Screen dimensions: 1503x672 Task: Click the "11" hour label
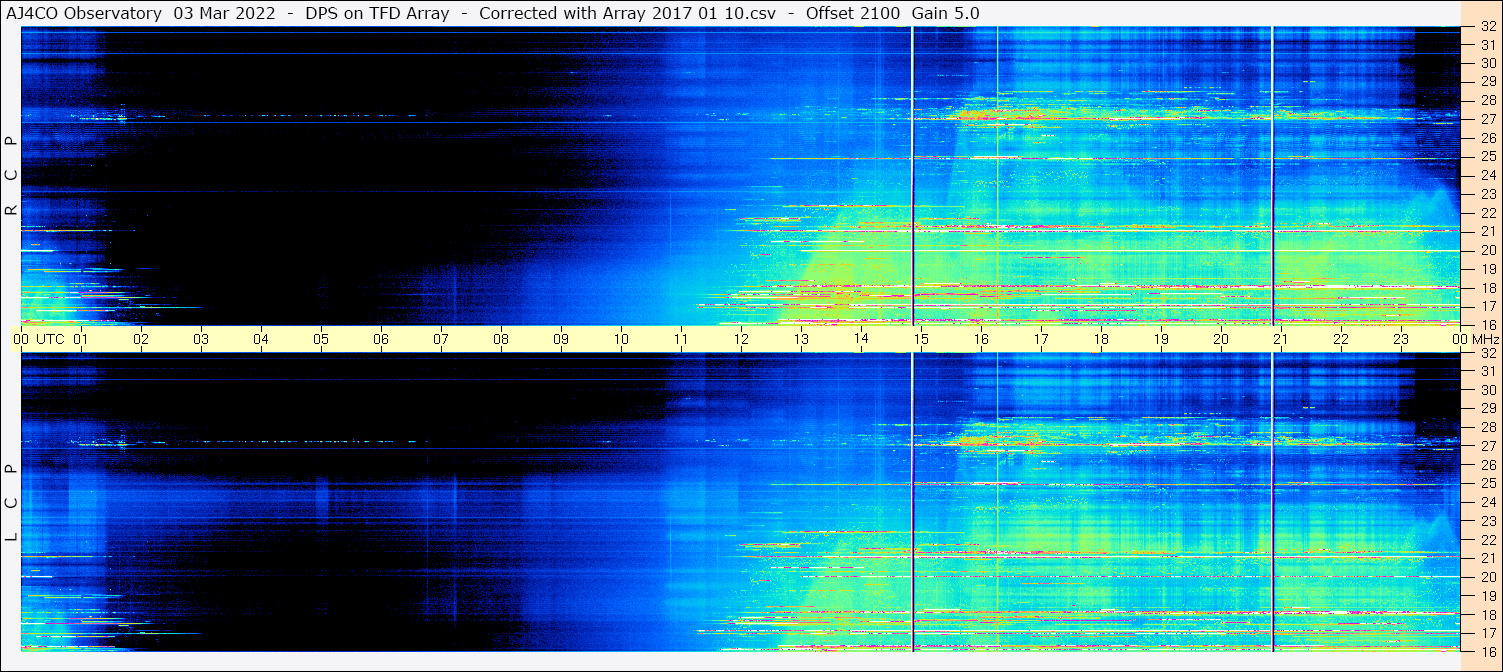(x=681, y=340)
